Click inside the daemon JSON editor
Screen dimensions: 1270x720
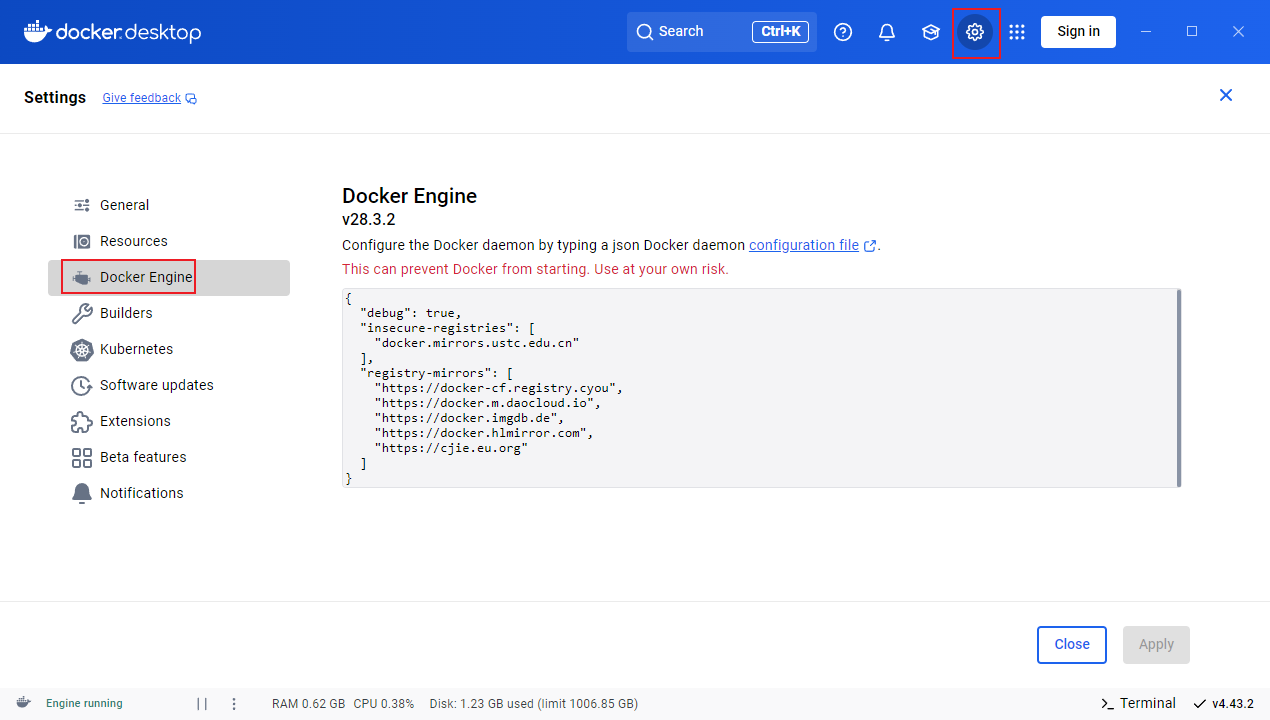(x=760, y=388)
